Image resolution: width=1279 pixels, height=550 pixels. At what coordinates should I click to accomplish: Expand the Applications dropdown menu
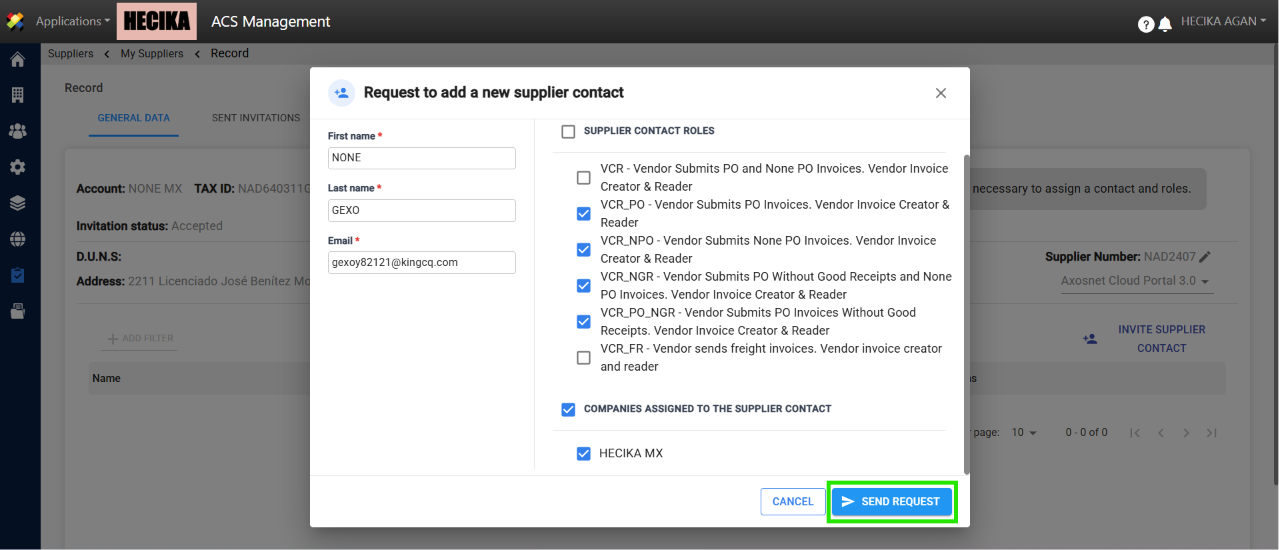(x=73, y=21)
